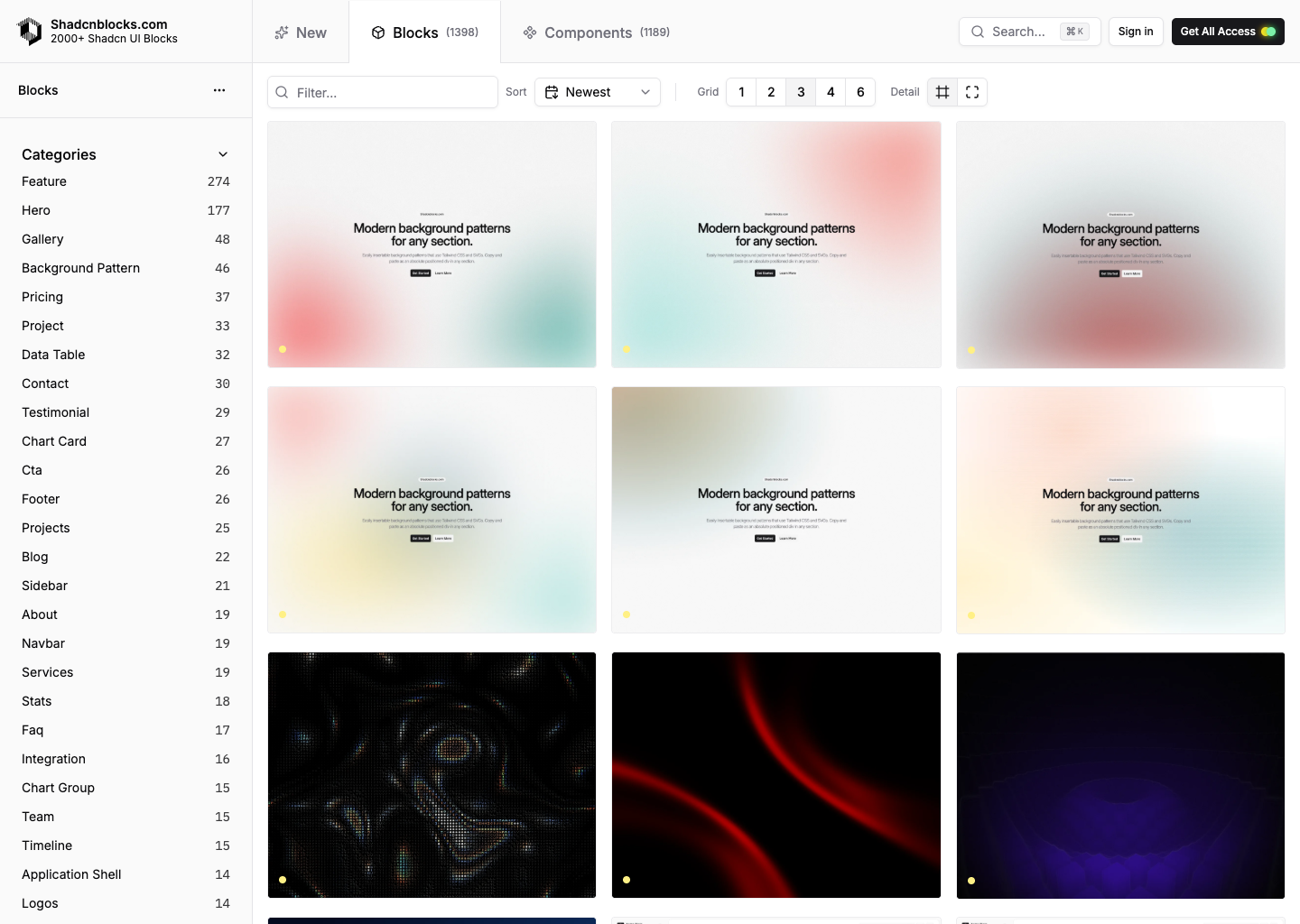Image resolution: width=1300 pixels, height=924 pixels.
Task: Set grid layout to 6 columns
Action: tap(860, 92)
